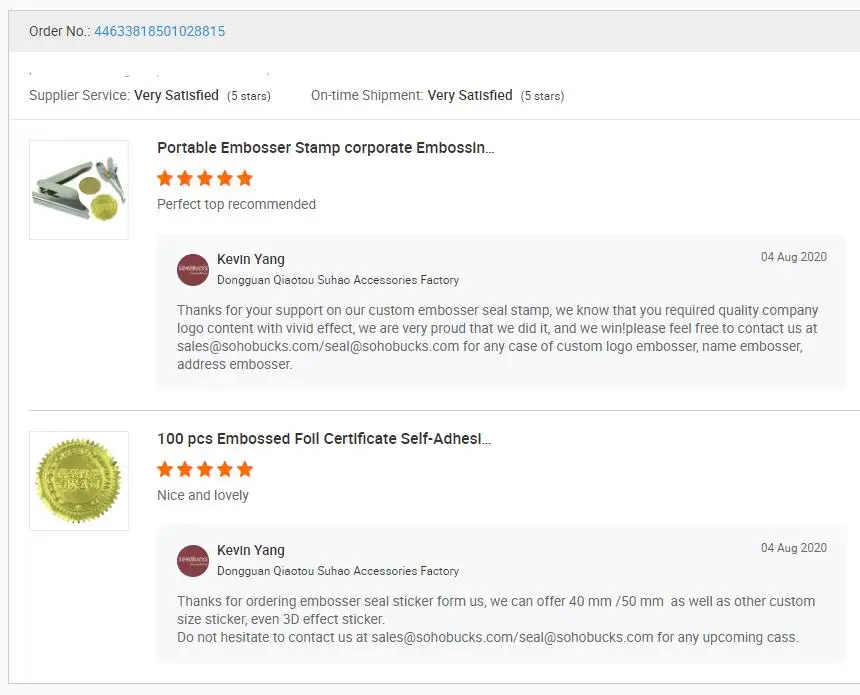Click the star rating under Embossed Foil Certificate

[x=205, y=470]
